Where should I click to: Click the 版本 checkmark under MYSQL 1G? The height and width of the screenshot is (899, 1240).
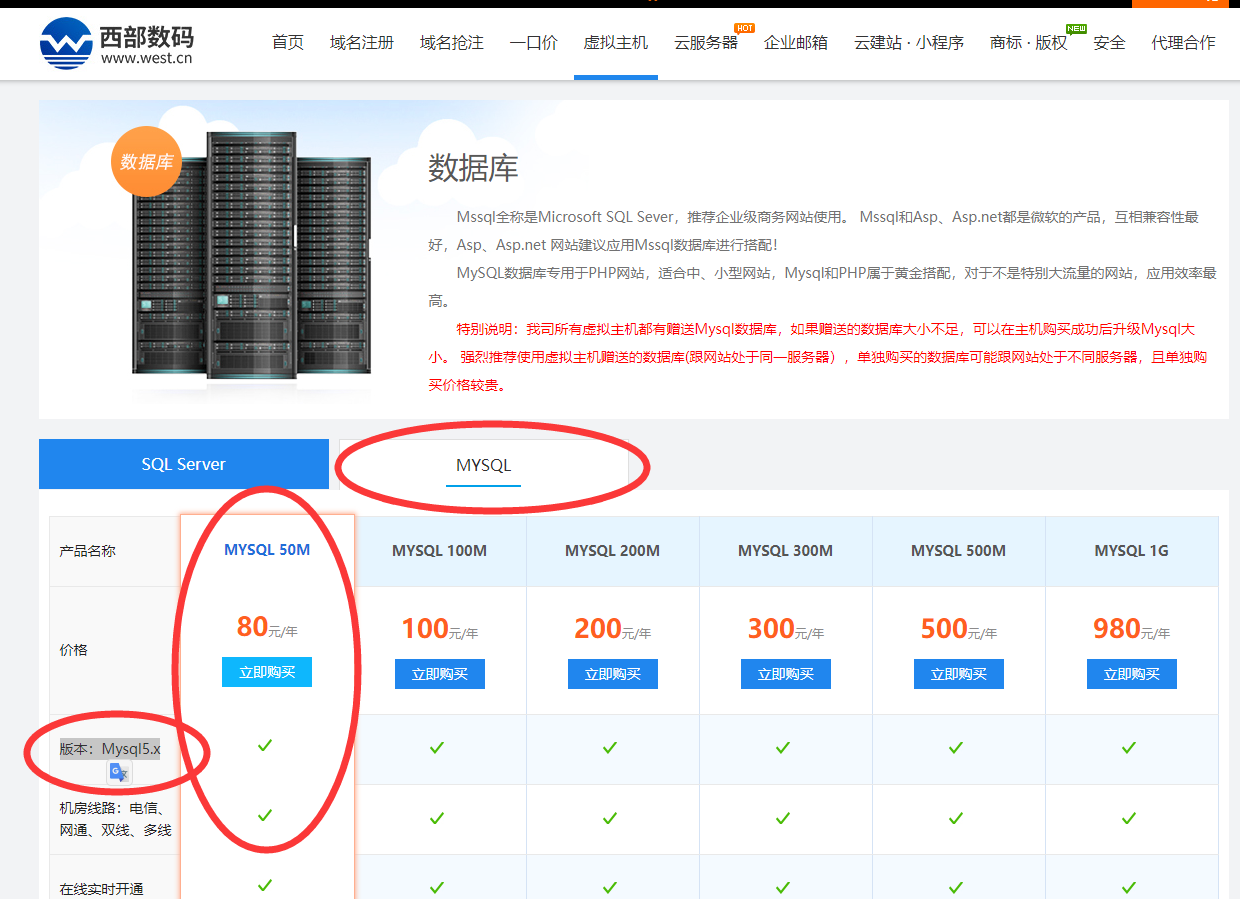click(1129, 747)
